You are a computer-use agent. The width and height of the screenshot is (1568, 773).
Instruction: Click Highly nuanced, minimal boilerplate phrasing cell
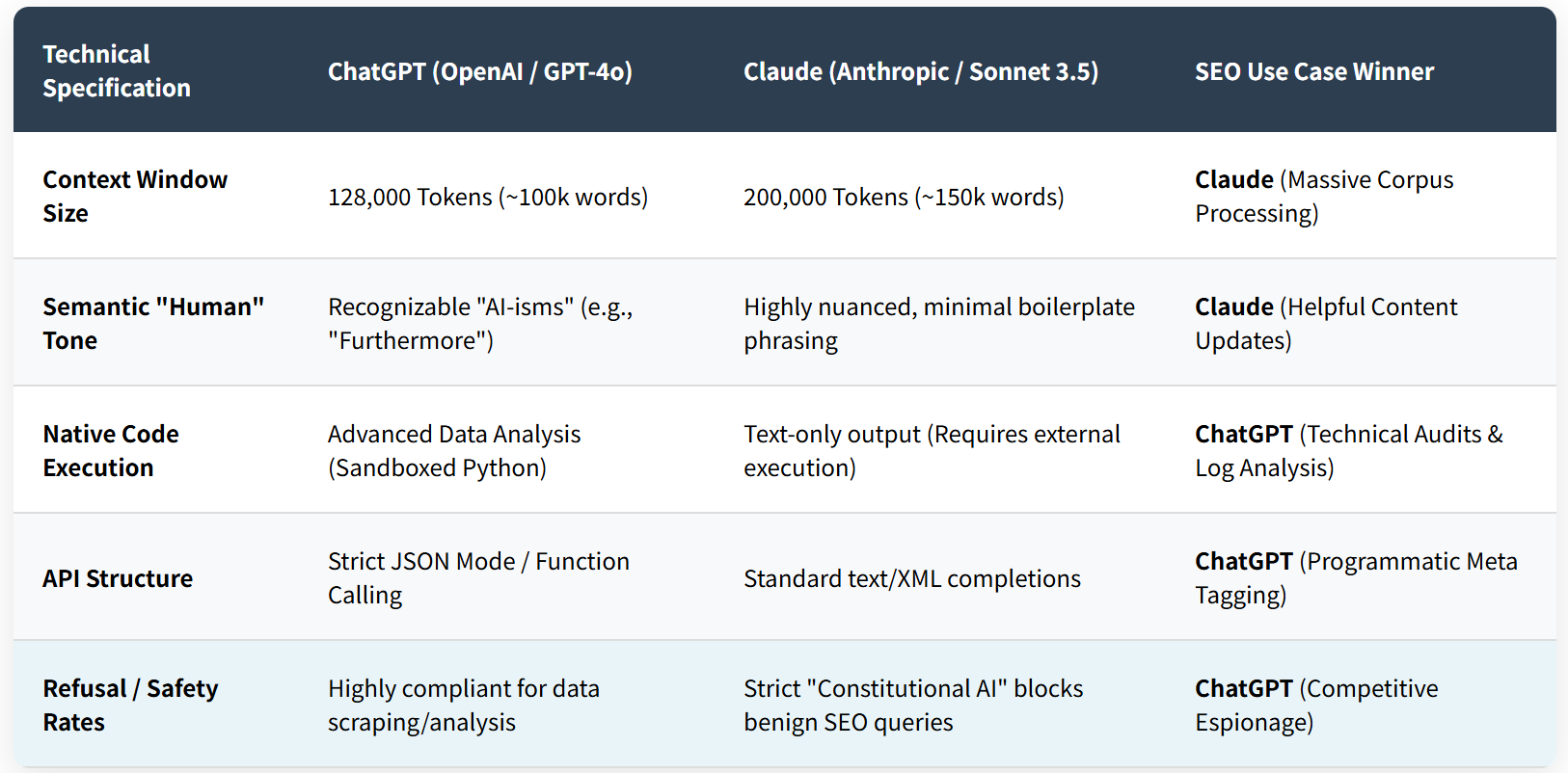click(x=939, y=323)
